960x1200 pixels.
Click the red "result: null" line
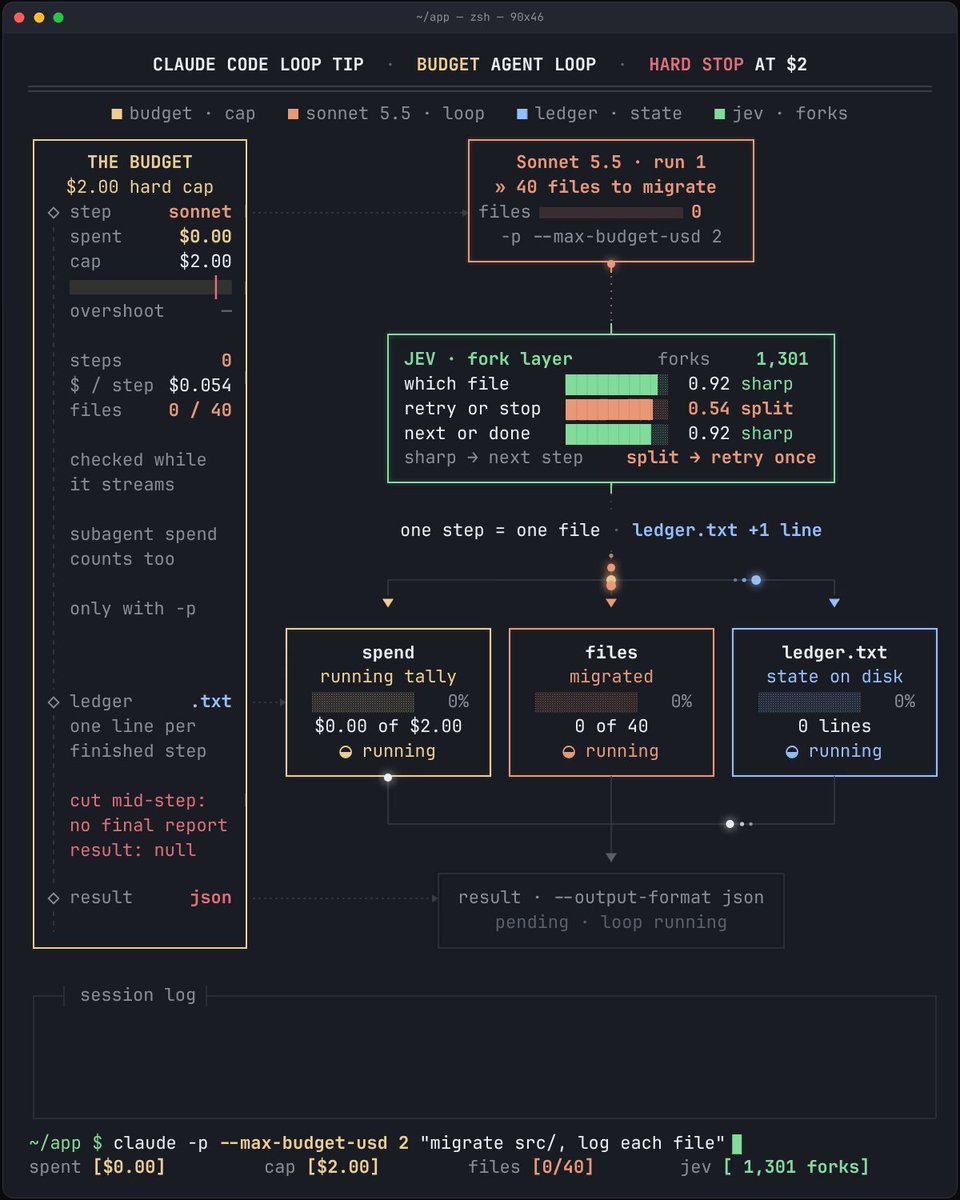point(133,850)
